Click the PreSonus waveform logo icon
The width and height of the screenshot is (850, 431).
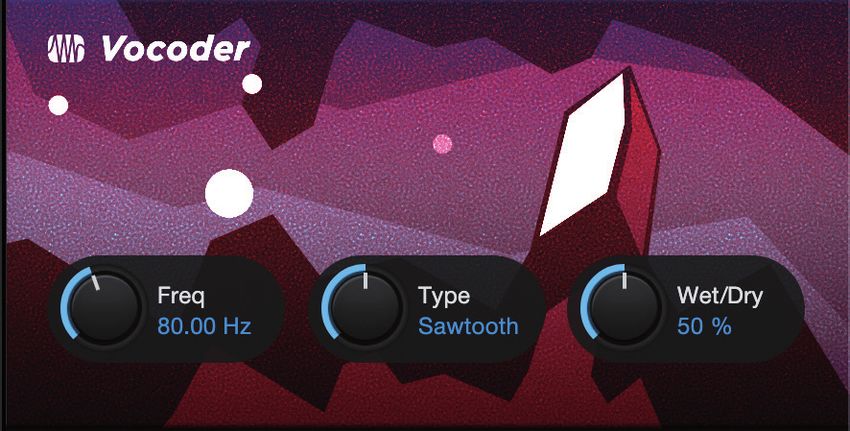tap(66, 49)
